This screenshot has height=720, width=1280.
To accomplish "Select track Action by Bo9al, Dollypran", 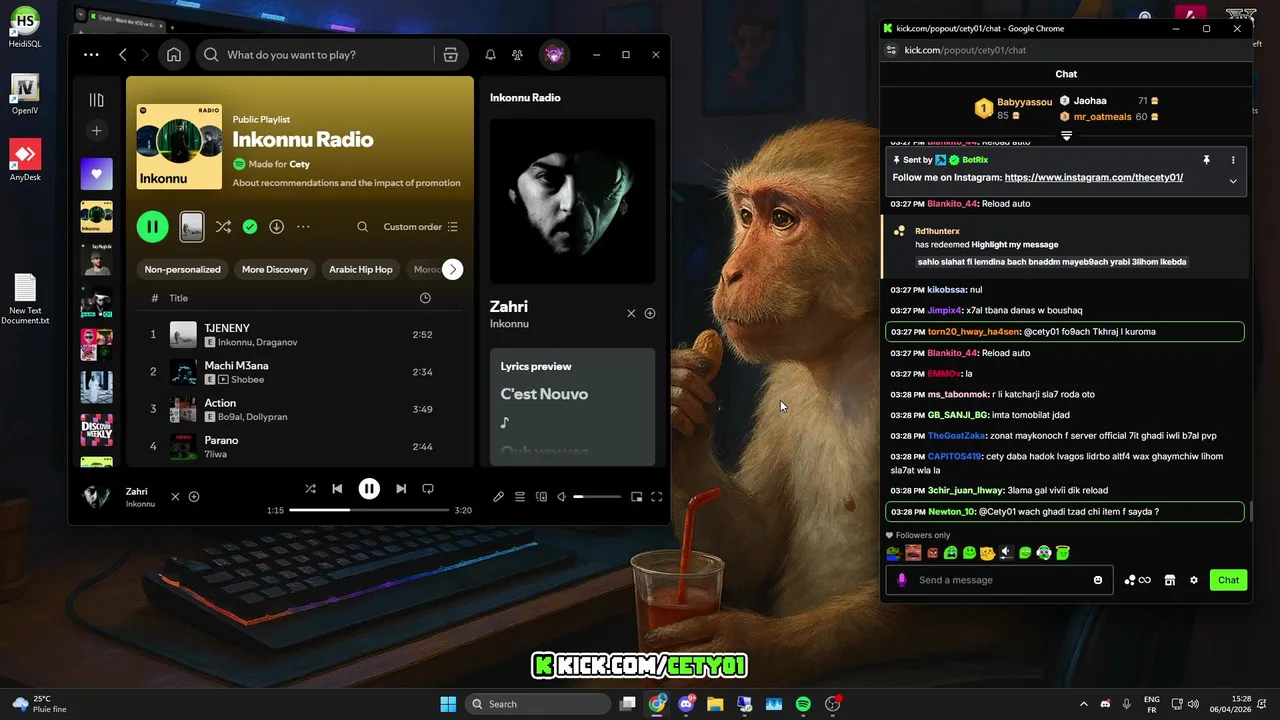I will pyautogui.click(x=301, y=409).
